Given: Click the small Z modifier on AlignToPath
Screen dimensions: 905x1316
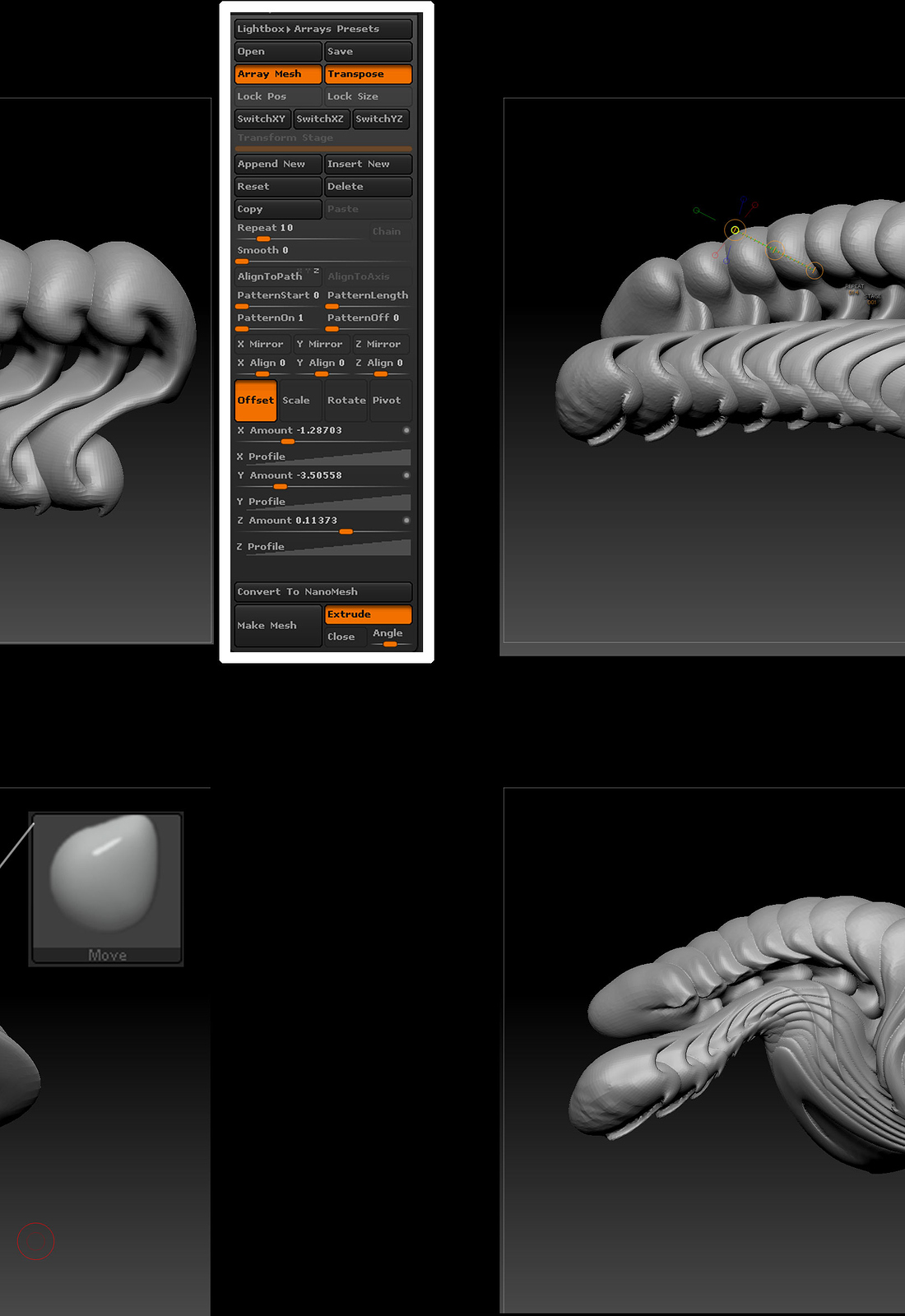Looking at the screenshot, I should coord(316,271).
